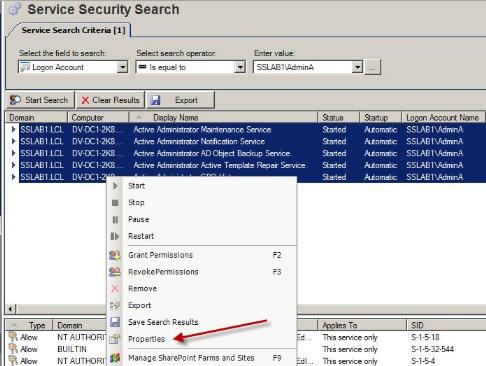Click the Service Security Search title icon

[x=15, y=9]
